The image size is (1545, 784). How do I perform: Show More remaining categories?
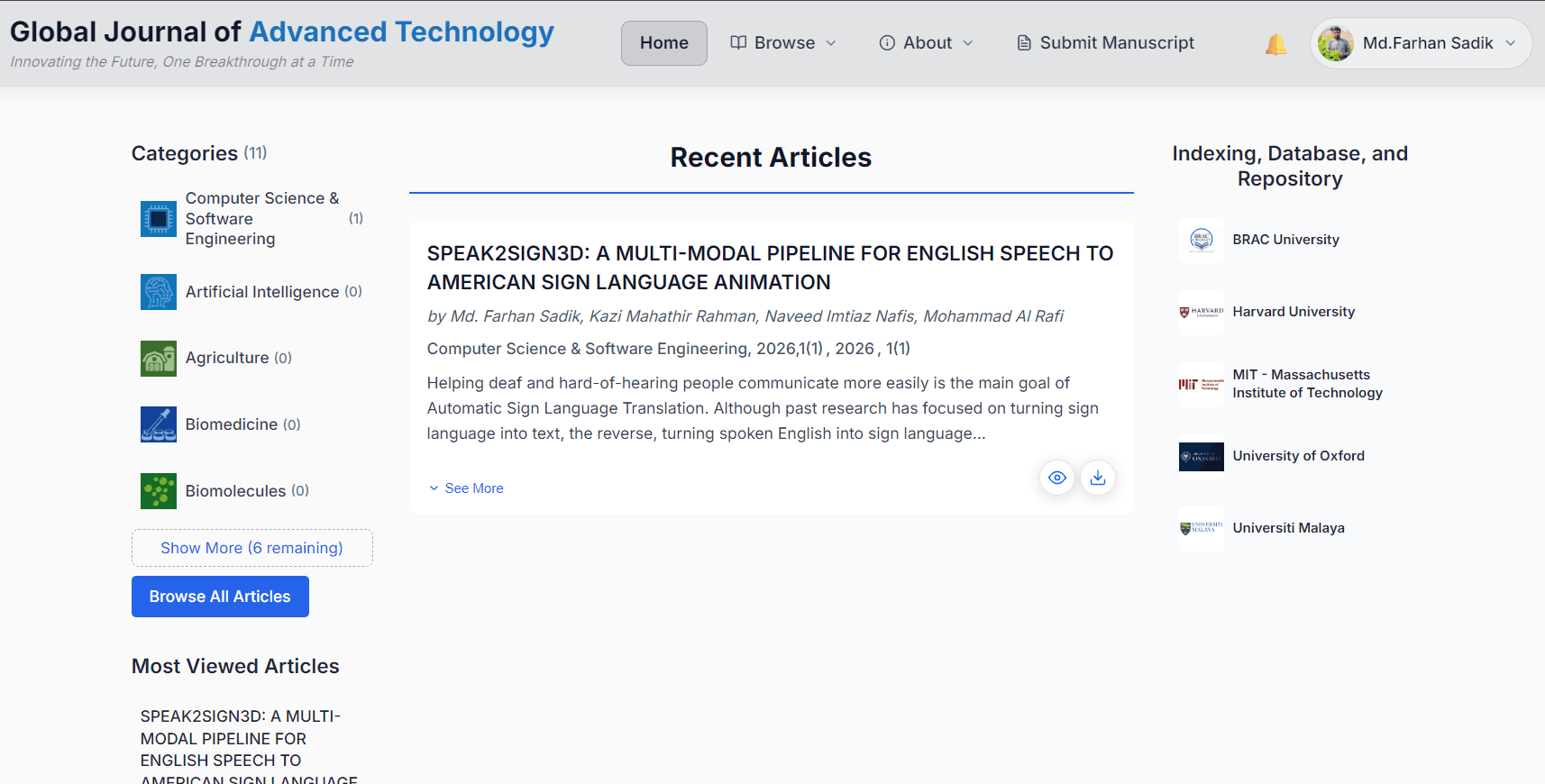252,548
